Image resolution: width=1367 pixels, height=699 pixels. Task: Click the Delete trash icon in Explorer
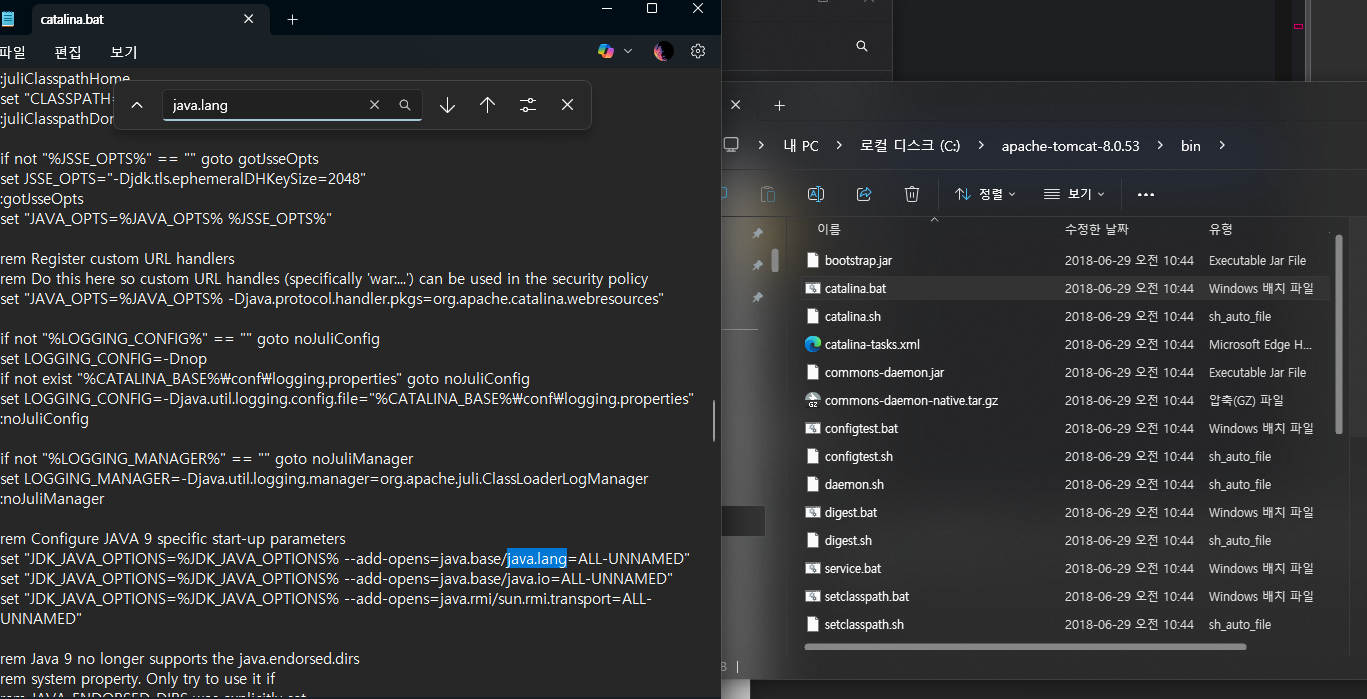coord(912,194)
